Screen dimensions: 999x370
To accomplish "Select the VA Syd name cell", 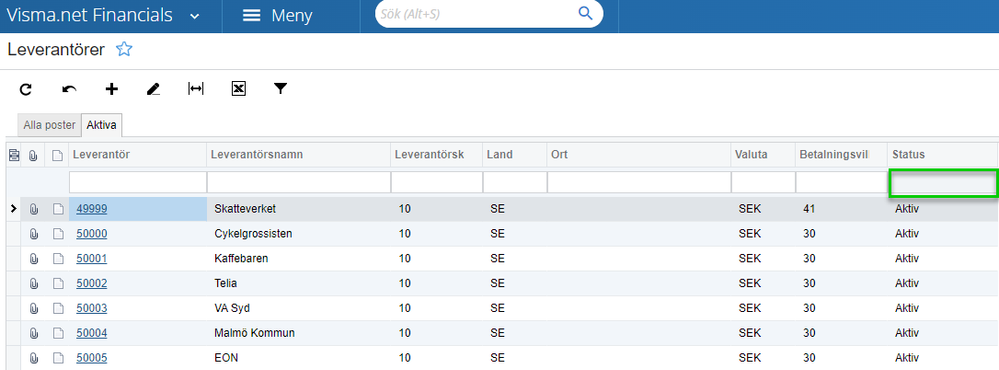I will pyautogui.click(x=298, y=308).
